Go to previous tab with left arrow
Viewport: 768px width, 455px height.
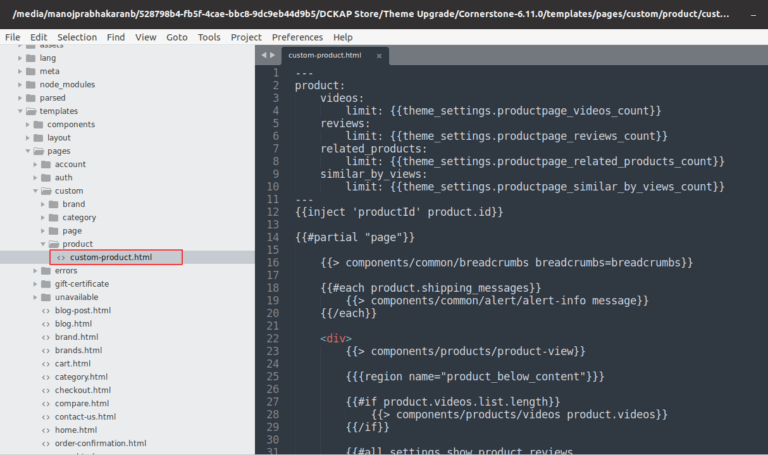click(264, 55)
